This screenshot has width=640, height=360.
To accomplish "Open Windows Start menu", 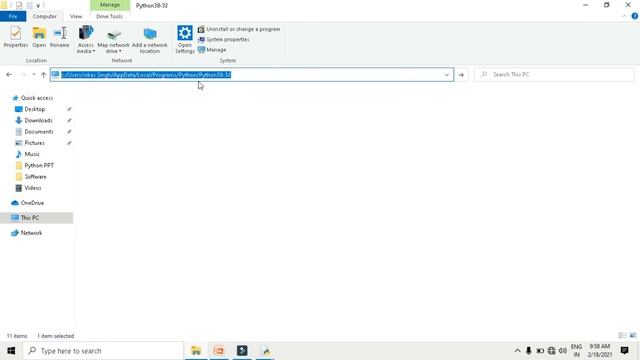I will coord(11,351).
